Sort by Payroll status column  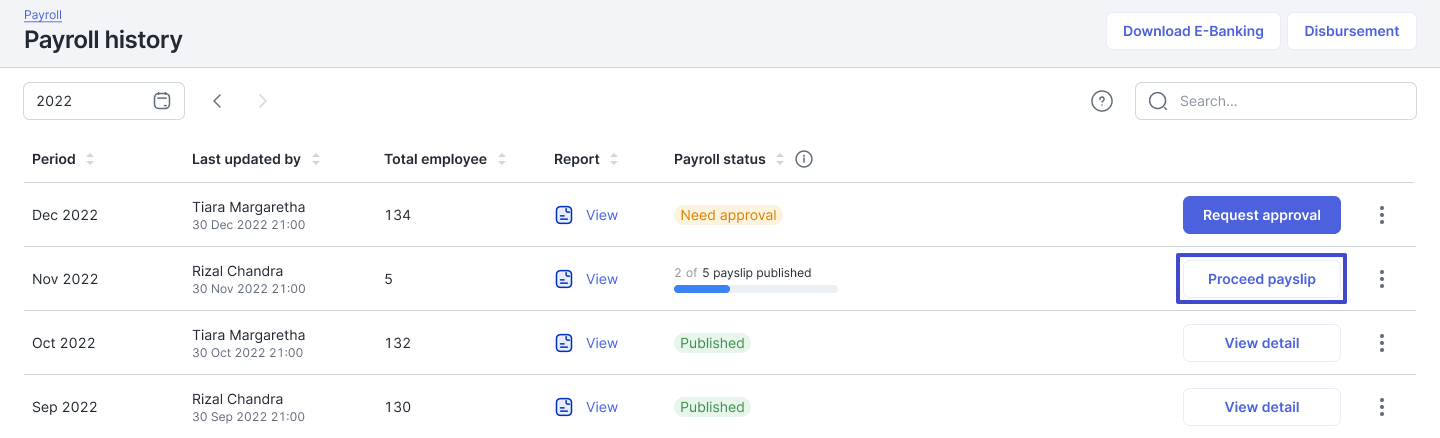pyautogui.click(x=779, y=159)
